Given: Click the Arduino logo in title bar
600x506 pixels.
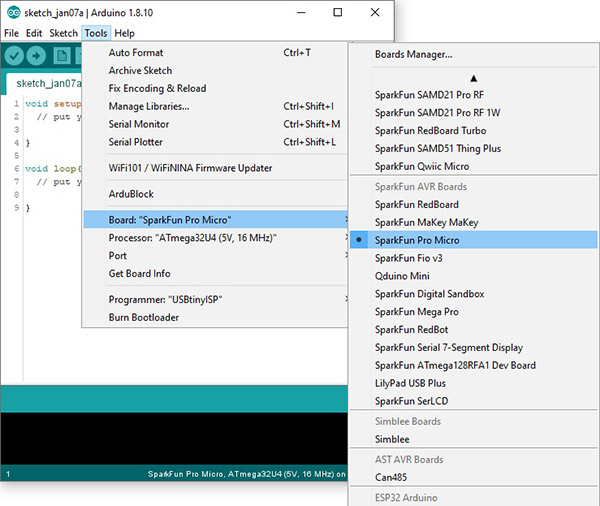Looking at the screenshot, I should click(12, 12).
